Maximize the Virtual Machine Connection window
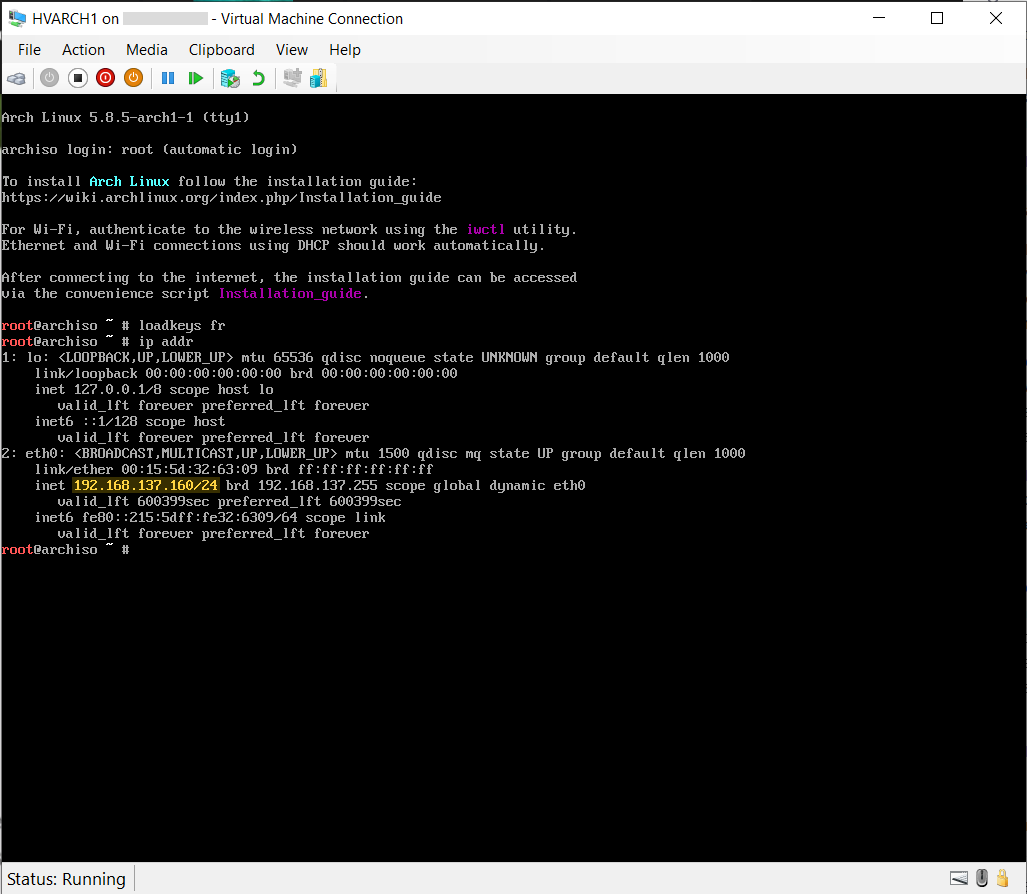Viewport: 1027px width, 894px height. (x=937, y=18)
